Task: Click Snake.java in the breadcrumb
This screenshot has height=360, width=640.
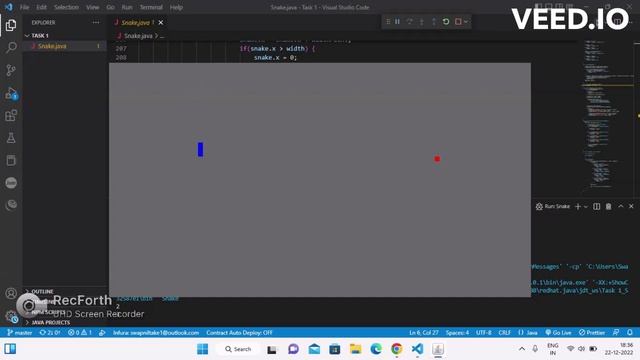Action: point(138,36)
